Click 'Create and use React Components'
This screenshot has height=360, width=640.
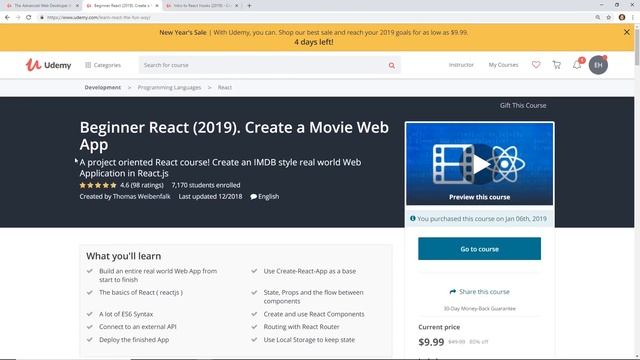(x=314, y=314)
